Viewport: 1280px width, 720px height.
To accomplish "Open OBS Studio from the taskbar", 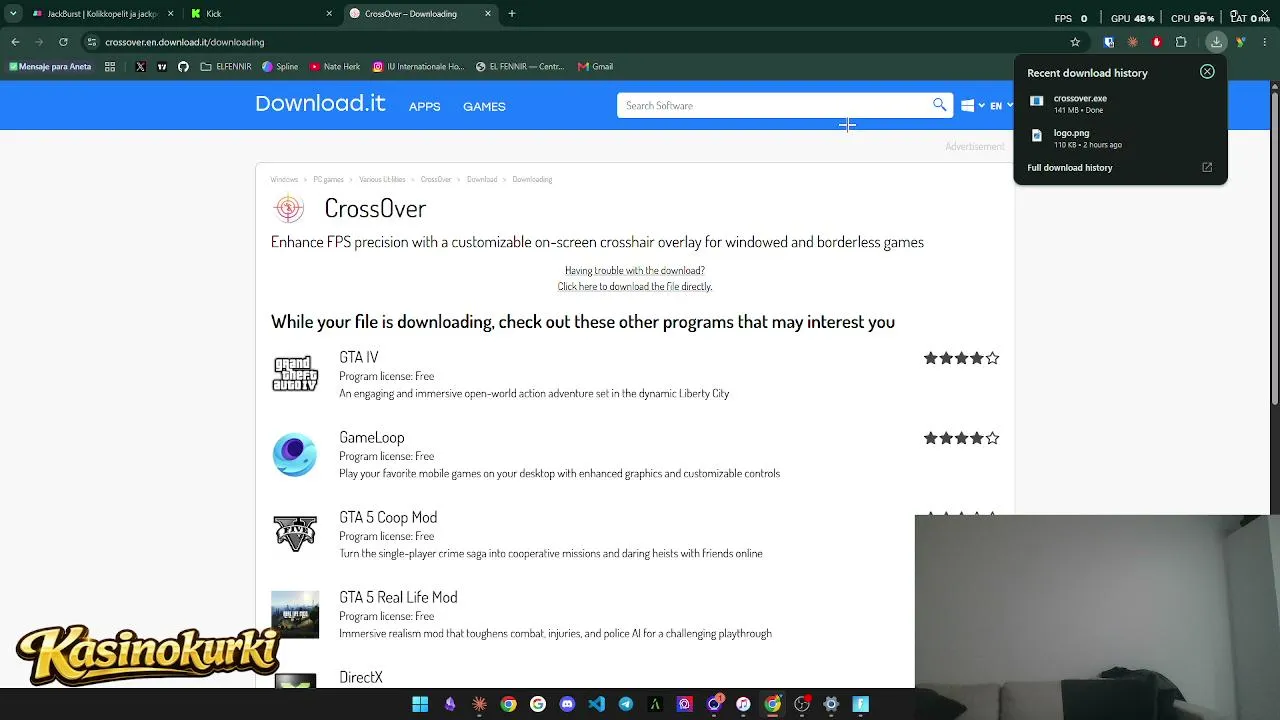I will point(802,704).
